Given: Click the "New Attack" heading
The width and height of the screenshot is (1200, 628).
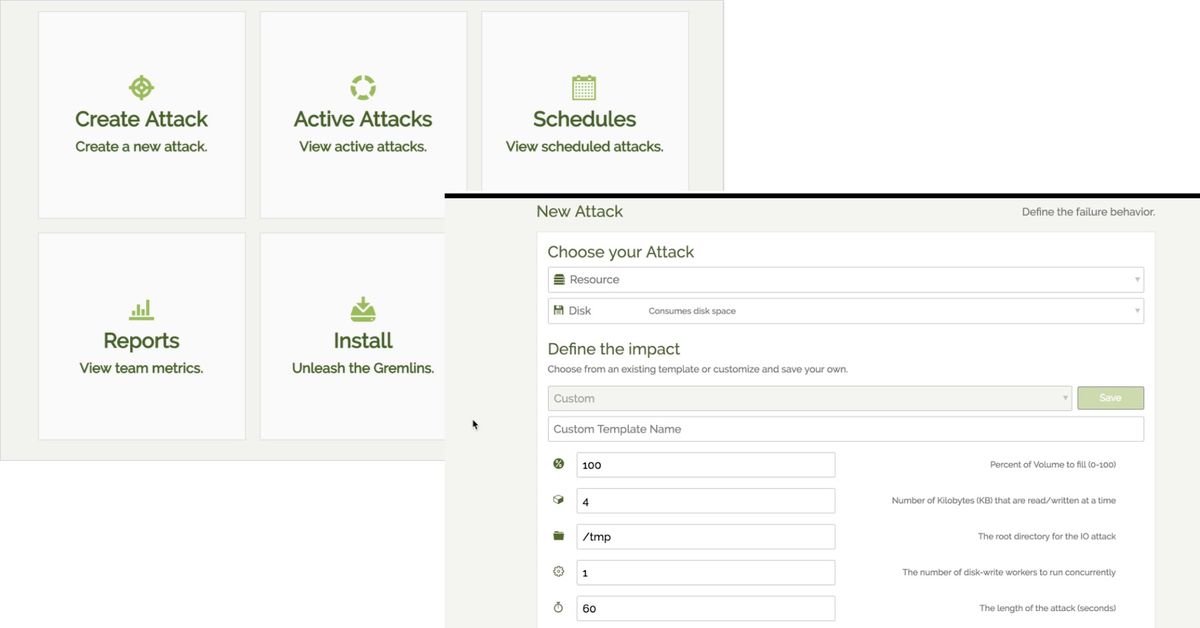Looking at the screenshot, I should tap(580, 212).
